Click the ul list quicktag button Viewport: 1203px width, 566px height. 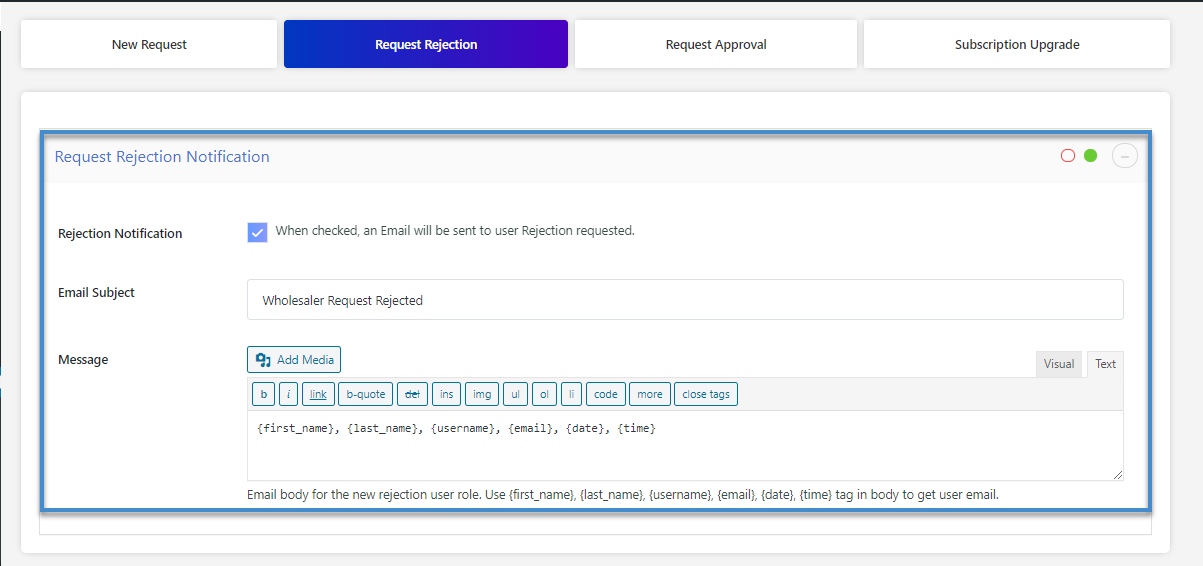(515, 394)
